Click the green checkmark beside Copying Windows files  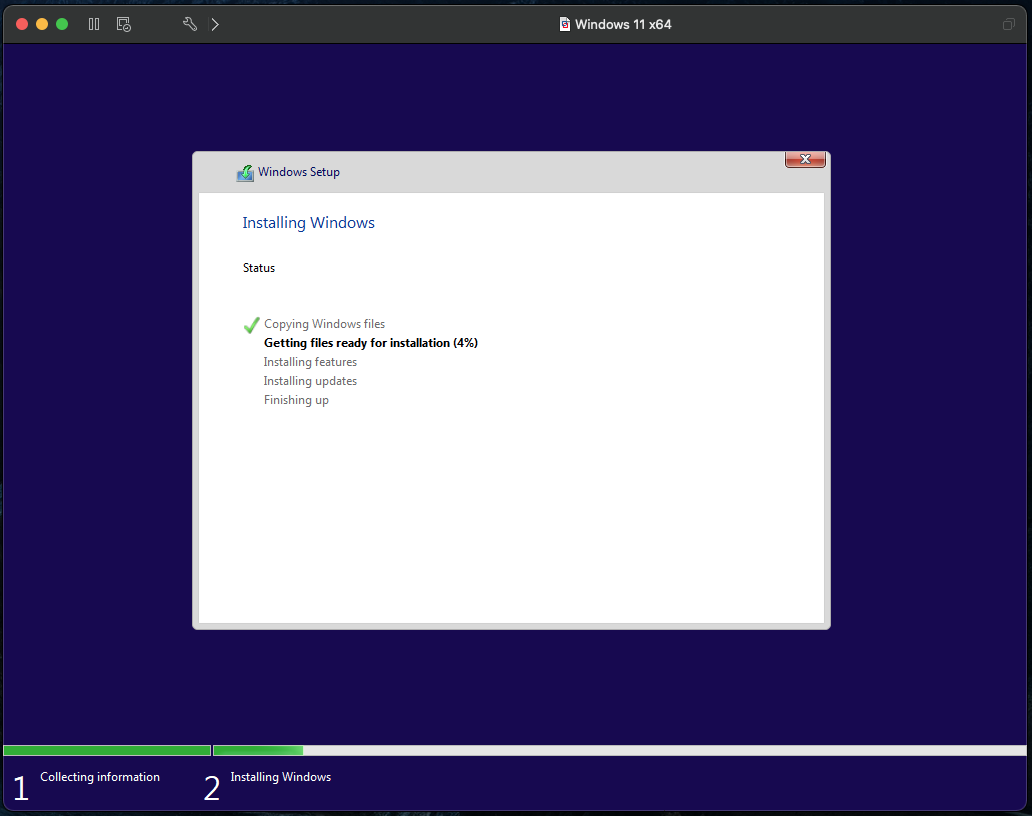click(x=251, y=325)
